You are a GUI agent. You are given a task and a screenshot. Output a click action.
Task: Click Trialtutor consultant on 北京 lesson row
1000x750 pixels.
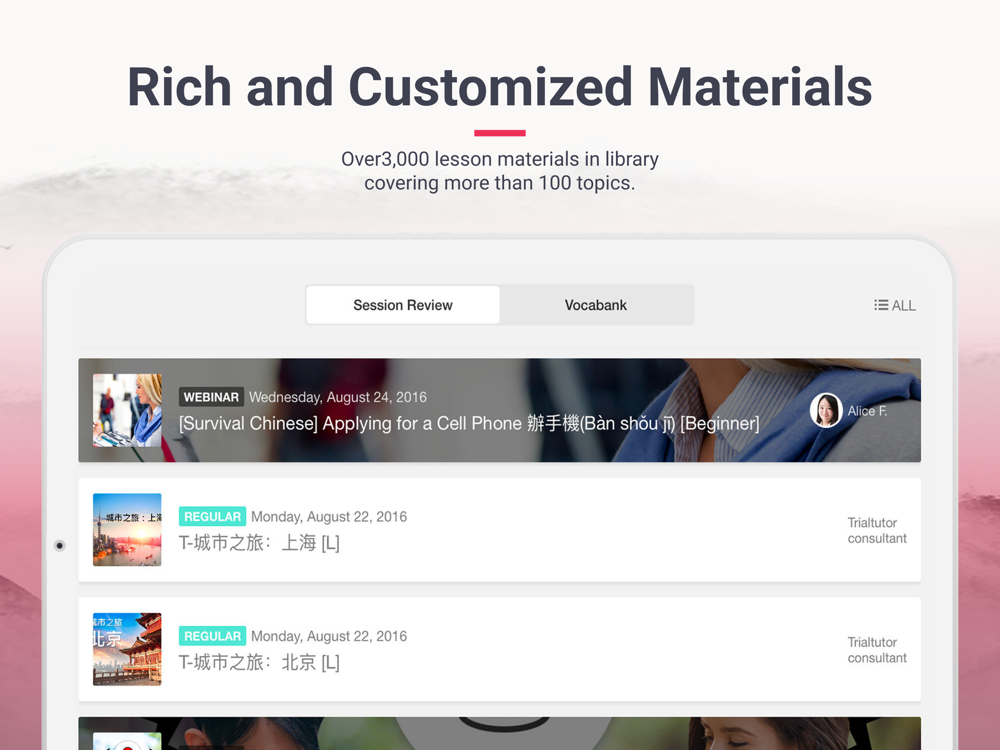[877, 650]
